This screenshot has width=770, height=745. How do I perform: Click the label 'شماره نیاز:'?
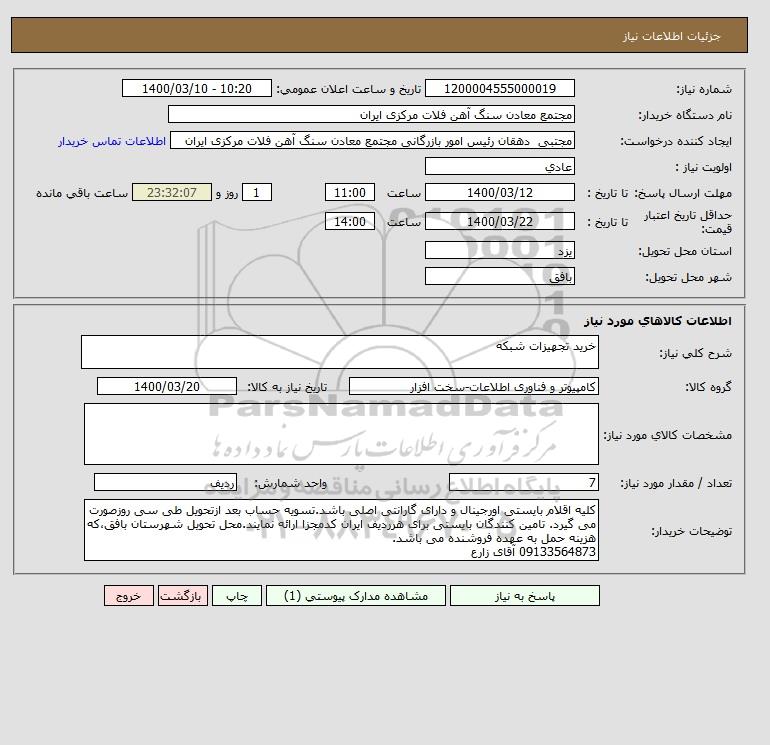click(x=704, y=89)
